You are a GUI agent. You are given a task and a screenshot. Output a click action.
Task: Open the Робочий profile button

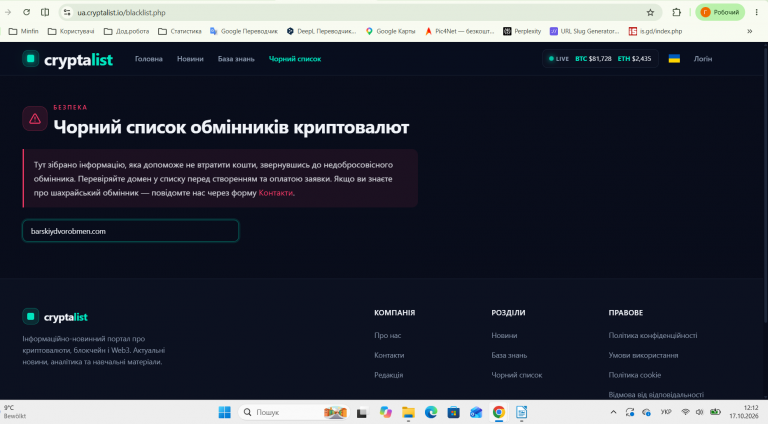tap(720, 12)
